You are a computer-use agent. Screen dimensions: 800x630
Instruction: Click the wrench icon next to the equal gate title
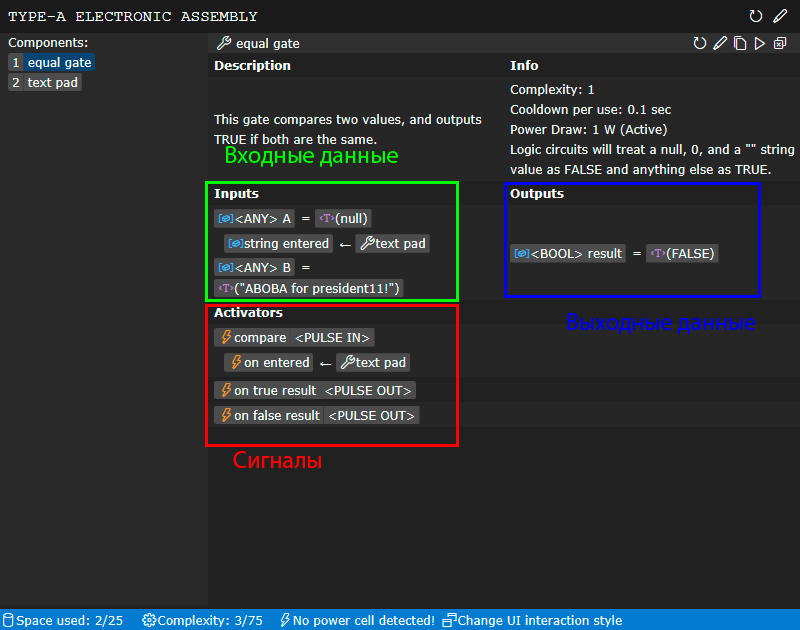(223, 43)
